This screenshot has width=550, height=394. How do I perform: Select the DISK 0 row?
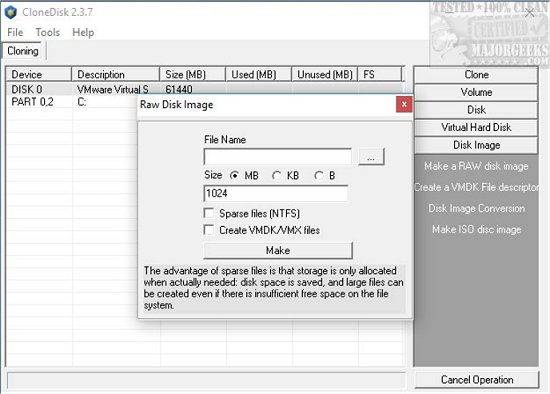point(204,89)
